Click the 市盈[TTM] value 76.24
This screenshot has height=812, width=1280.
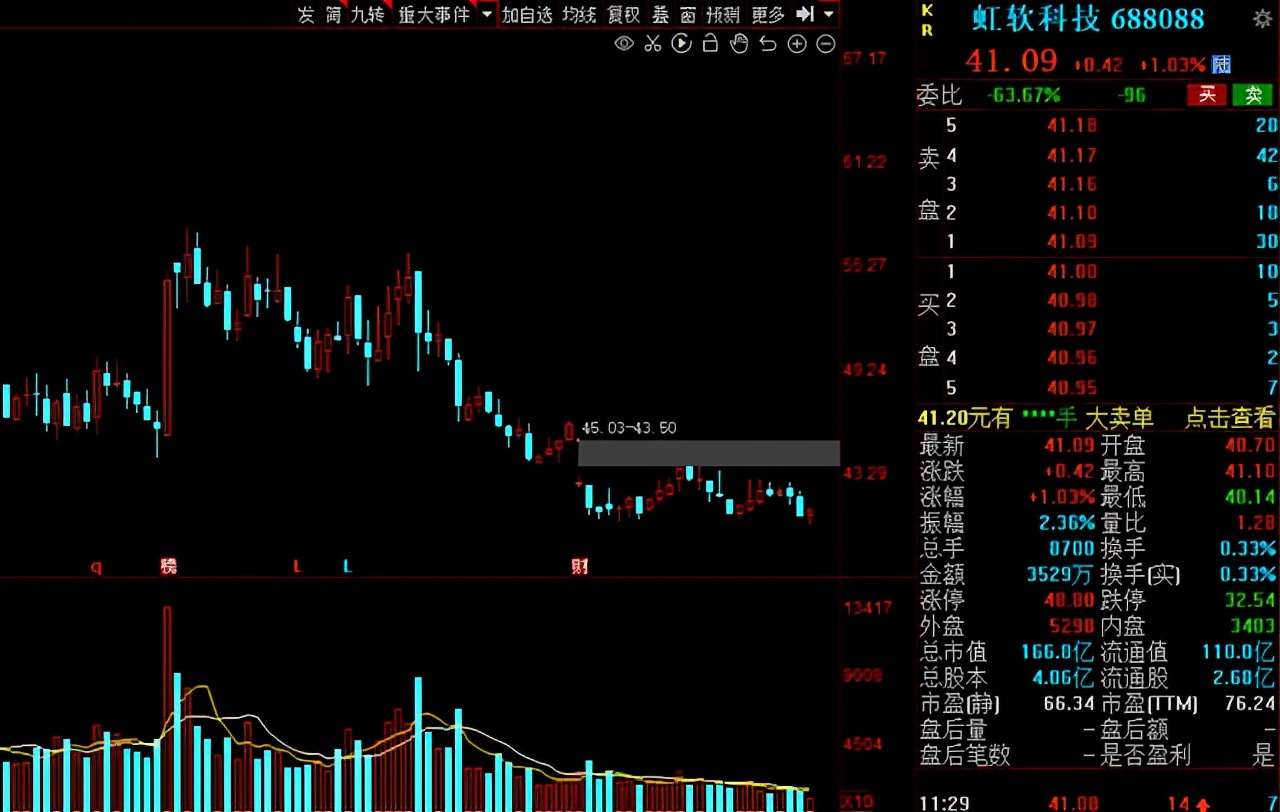coord(1250,704)
